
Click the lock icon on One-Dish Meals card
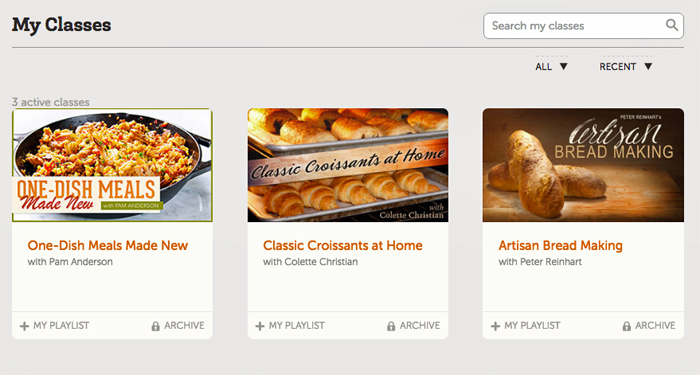(x=155, y=326)
